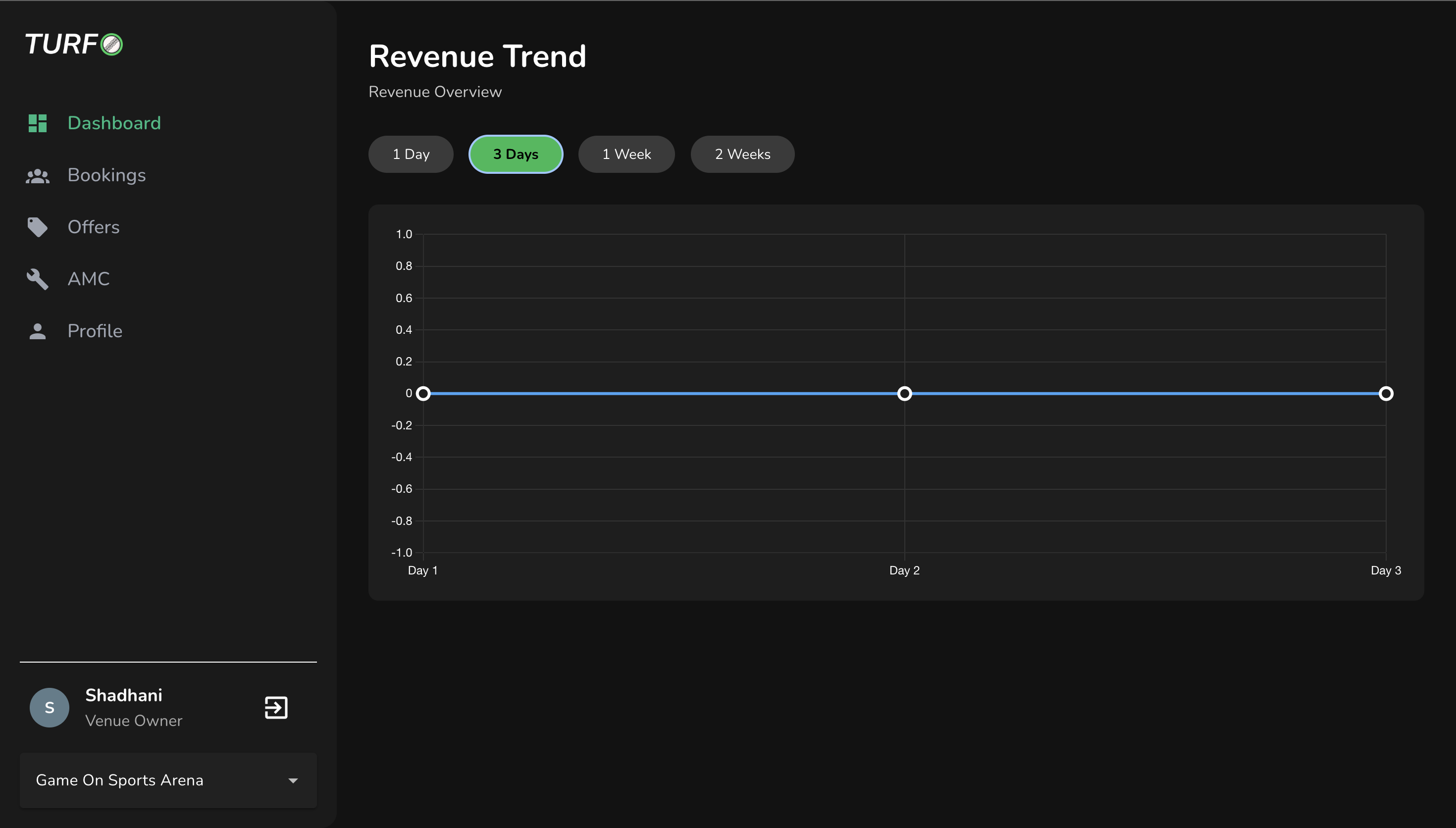This screenshot has height=828, width=1456.
Task: Select the 3 Days range toggle
Action: pos(515,154)
